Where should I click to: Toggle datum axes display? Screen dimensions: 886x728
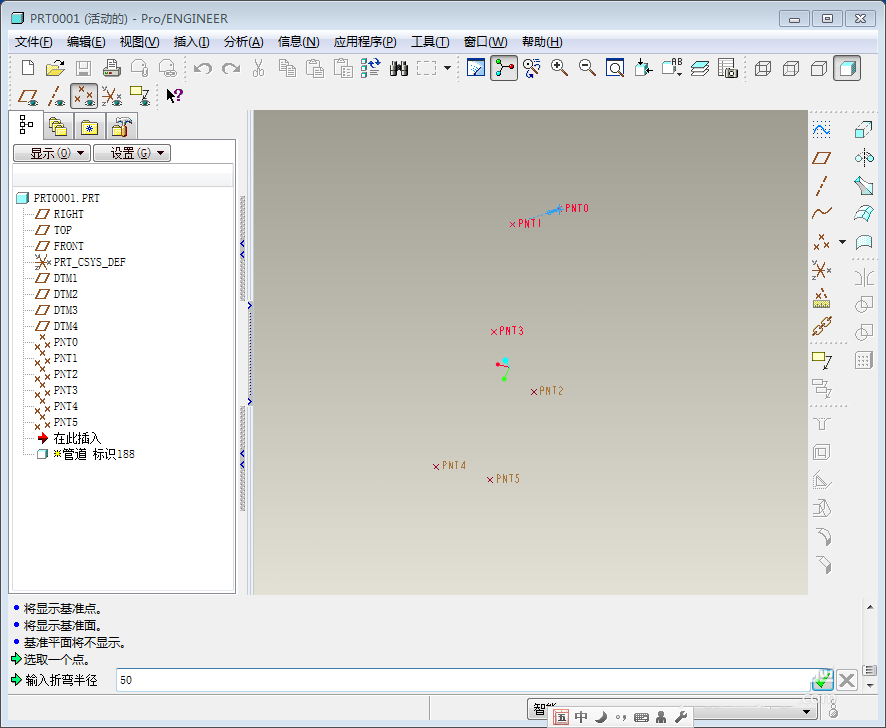coord(56,96)
